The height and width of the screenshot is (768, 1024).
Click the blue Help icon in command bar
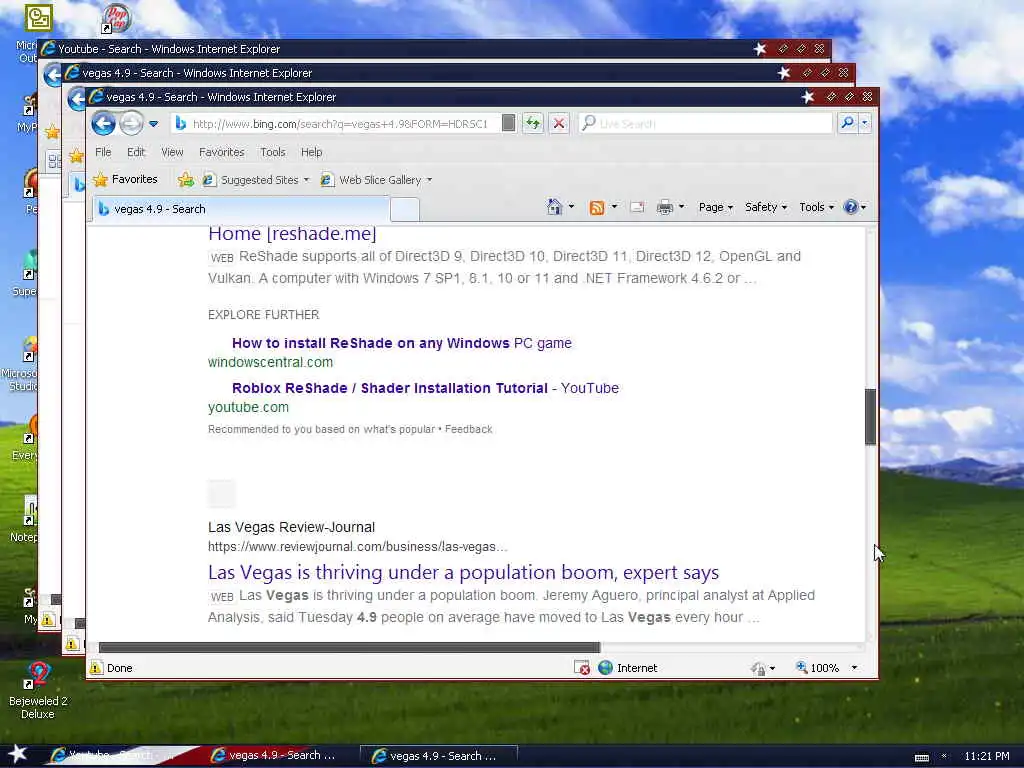(850, 207)
